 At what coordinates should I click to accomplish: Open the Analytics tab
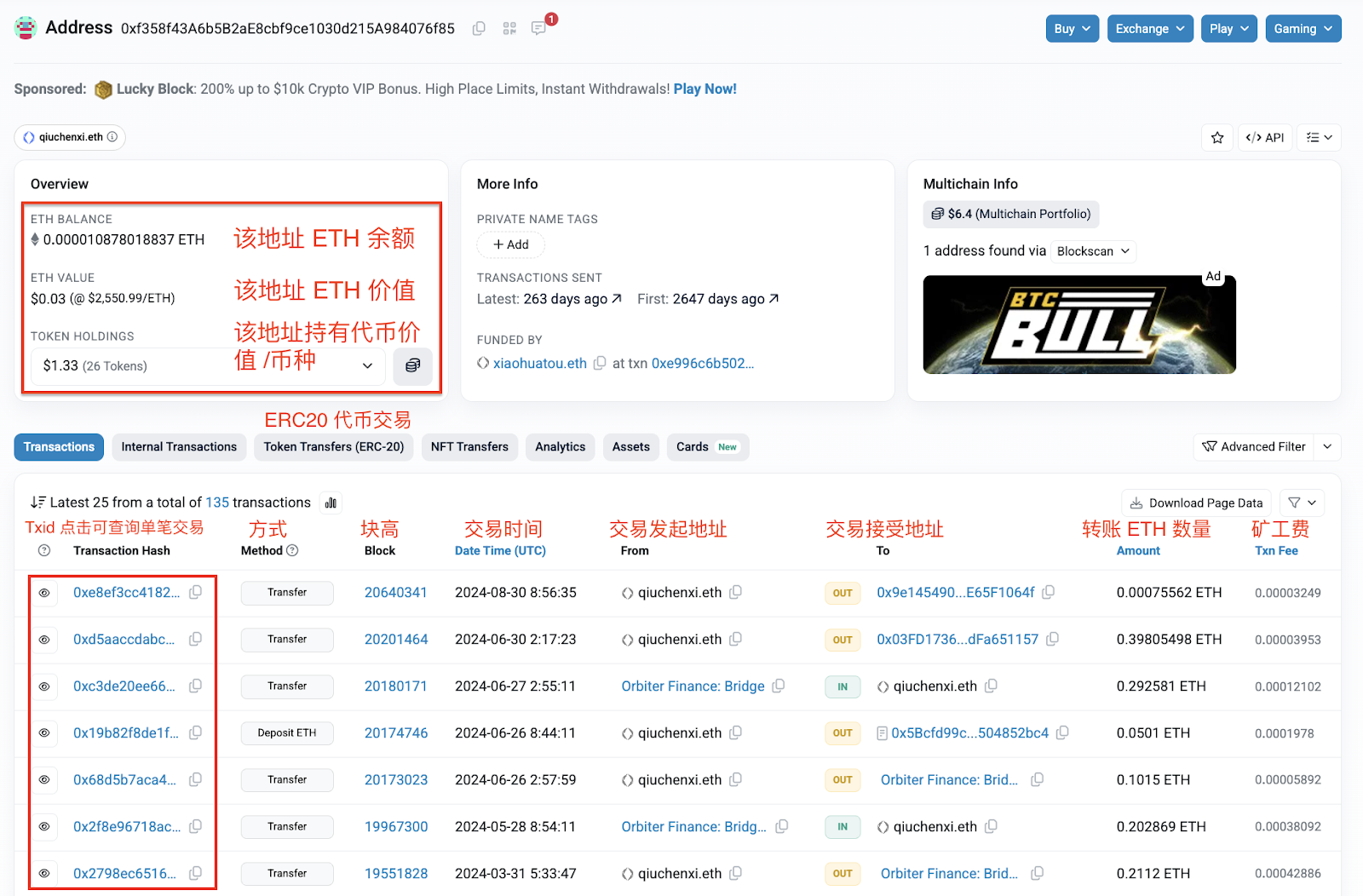coord(561,447)
